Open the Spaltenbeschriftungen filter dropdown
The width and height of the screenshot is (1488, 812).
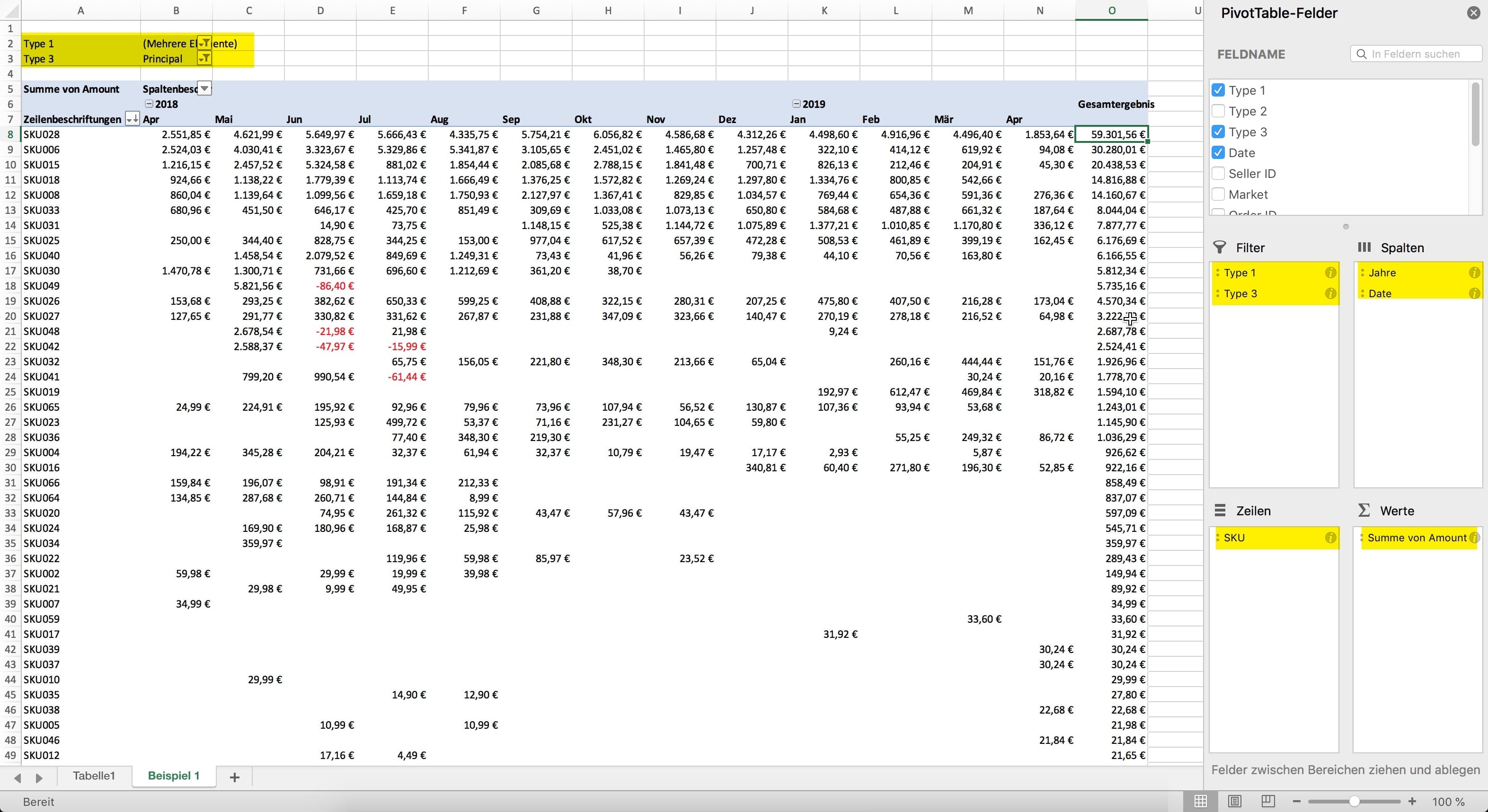click(x=204, y=88)
